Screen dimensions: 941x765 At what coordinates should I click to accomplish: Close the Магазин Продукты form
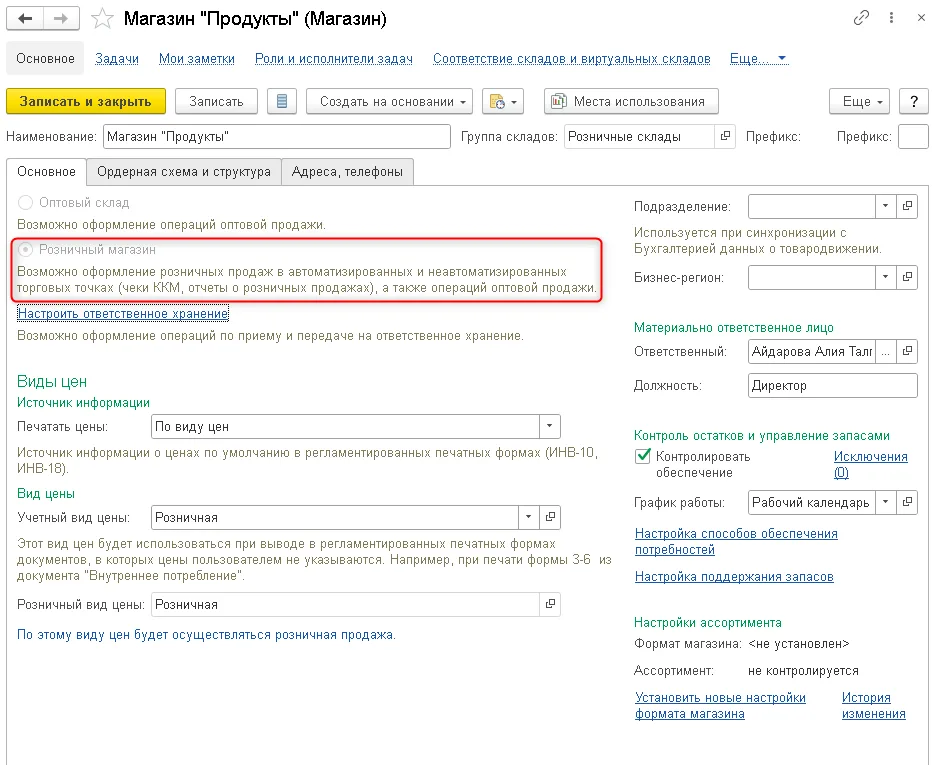pos(921,18)
